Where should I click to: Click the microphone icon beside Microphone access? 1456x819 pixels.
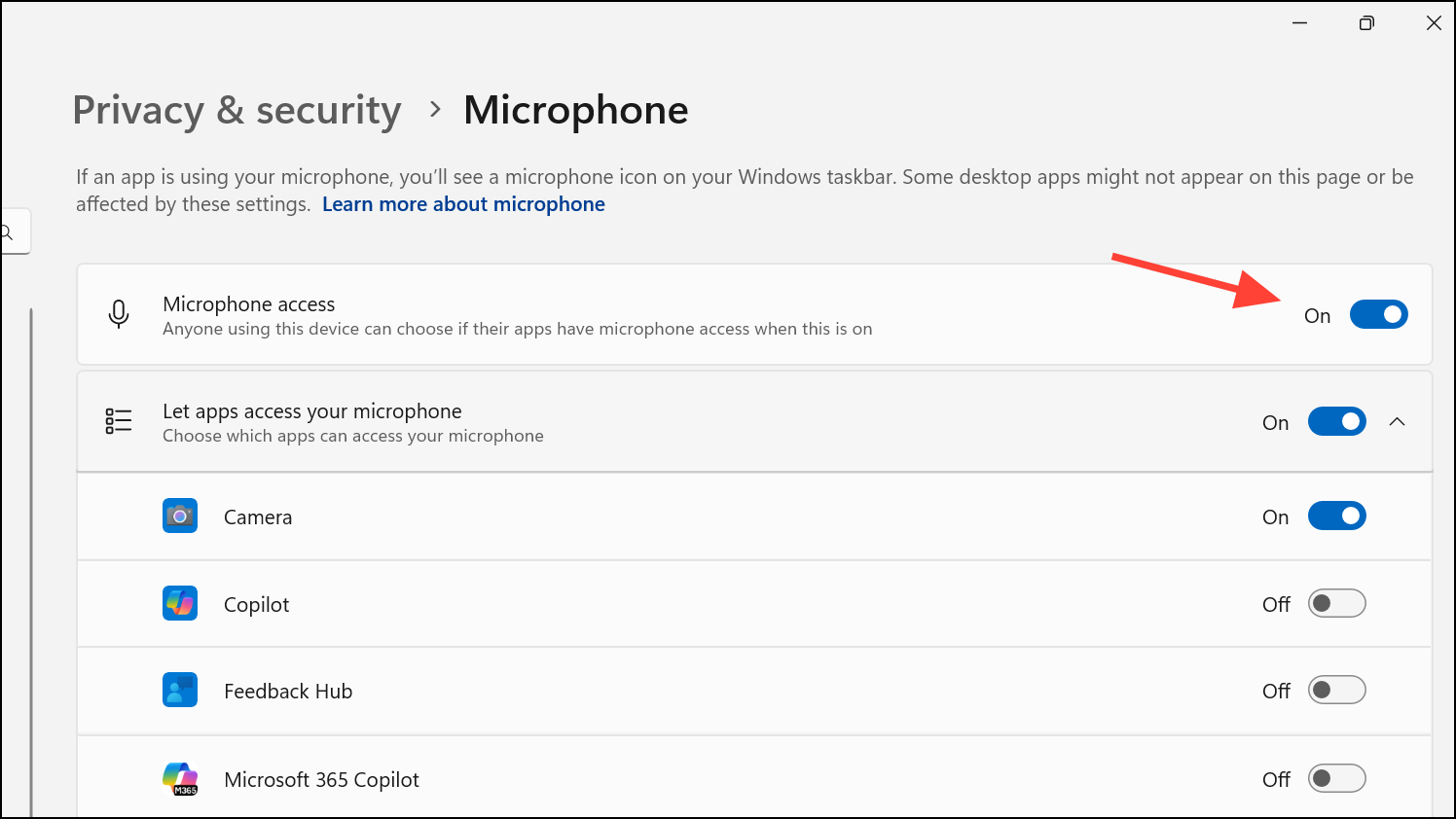119,314
